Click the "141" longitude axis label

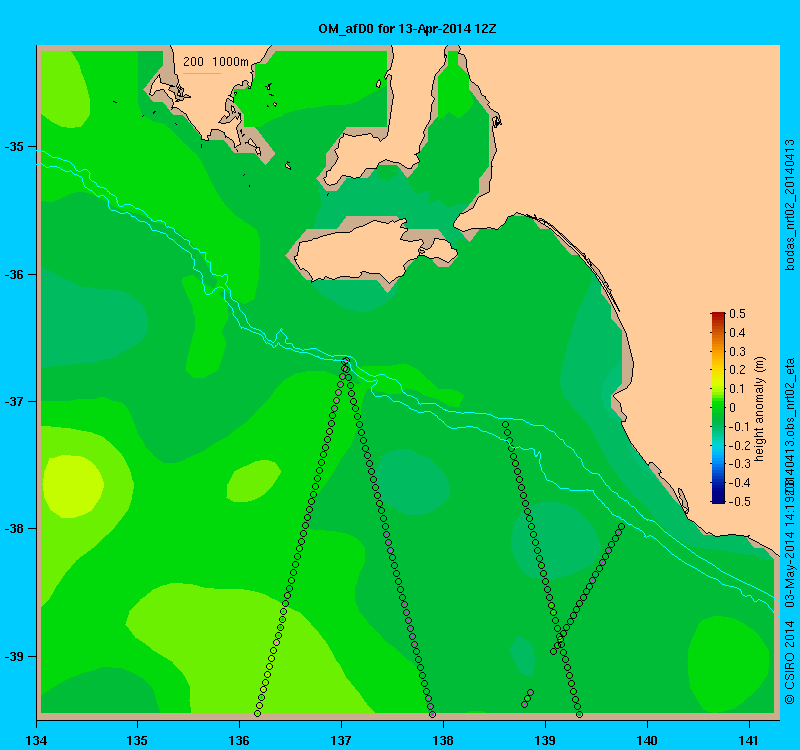point(749,740)
